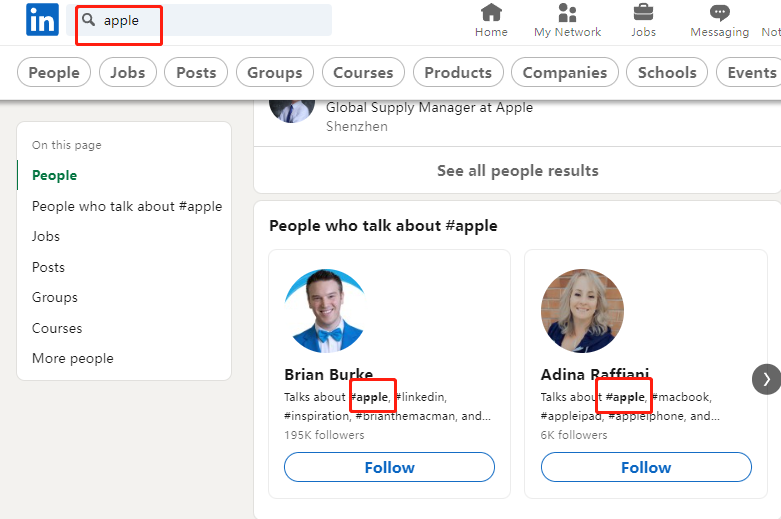Screen dimensions: 781x519
Task: Click "See all people results" link
Action: [x=518, y=170]
